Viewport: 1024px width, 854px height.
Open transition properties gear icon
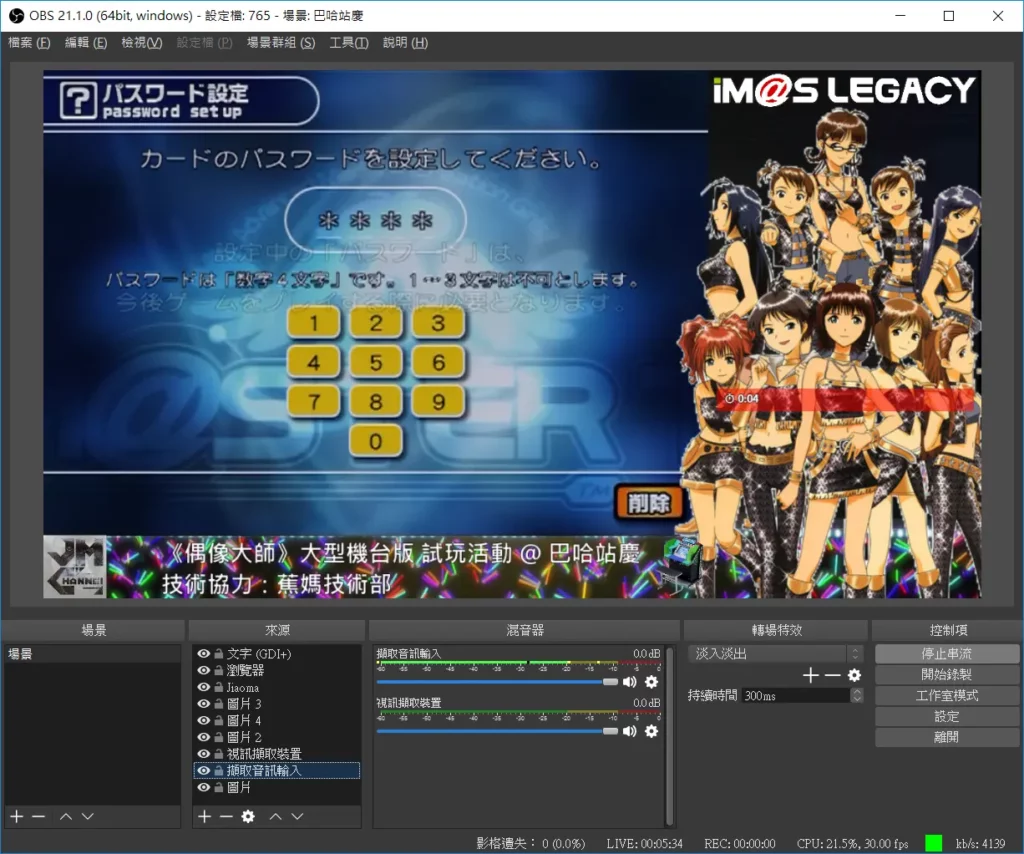click(x=854, y=675)
